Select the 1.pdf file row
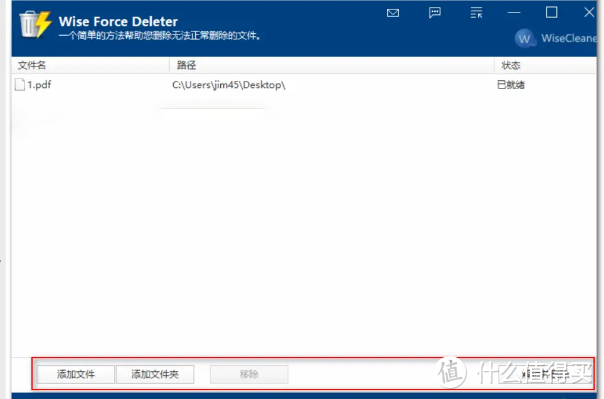Image resolution: width=604 pixels, height=399 pixels. click(x=304, y=85)
